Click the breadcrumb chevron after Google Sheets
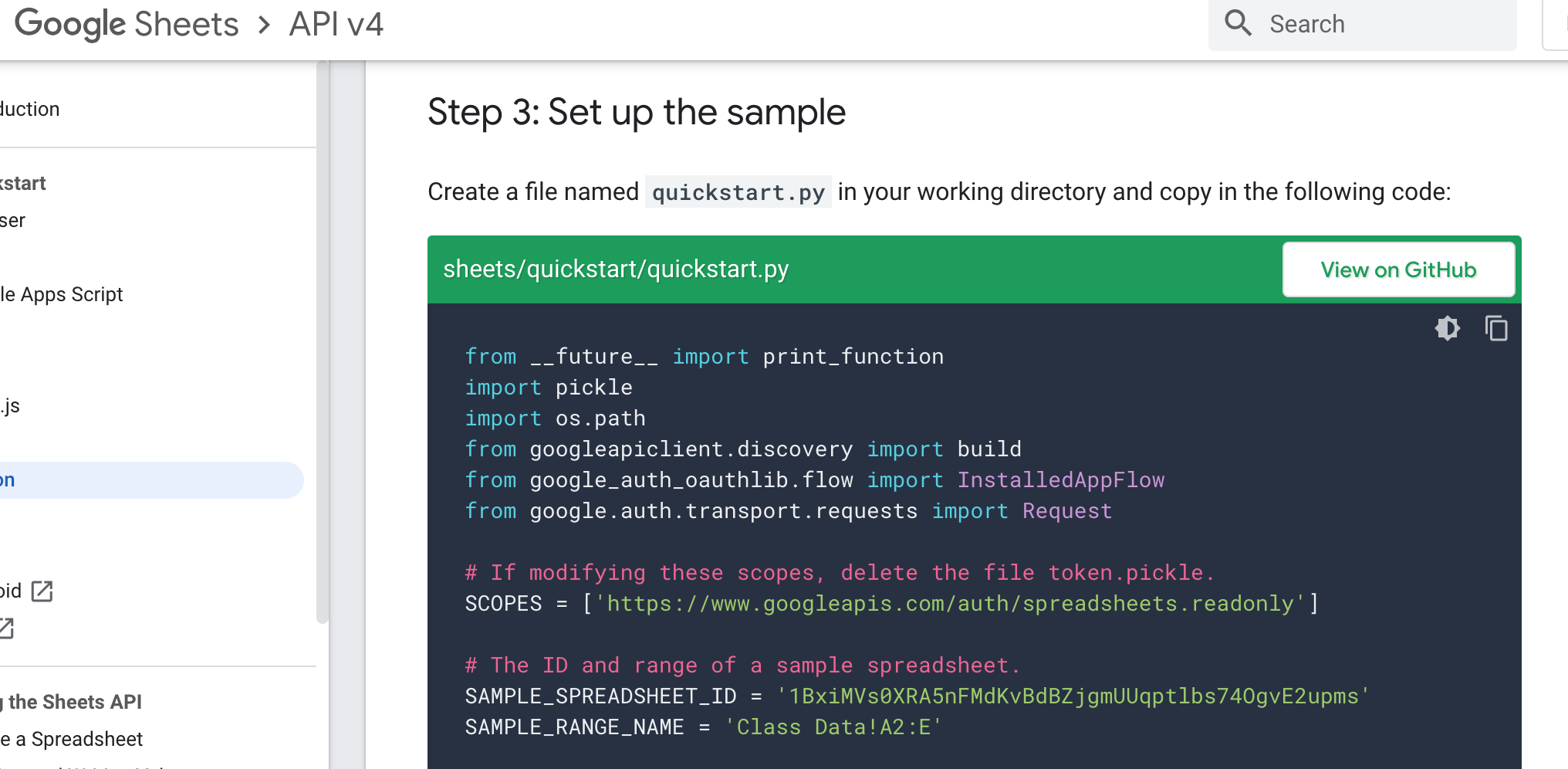This screenshot has width=1568, height=769. coord(264,25)
